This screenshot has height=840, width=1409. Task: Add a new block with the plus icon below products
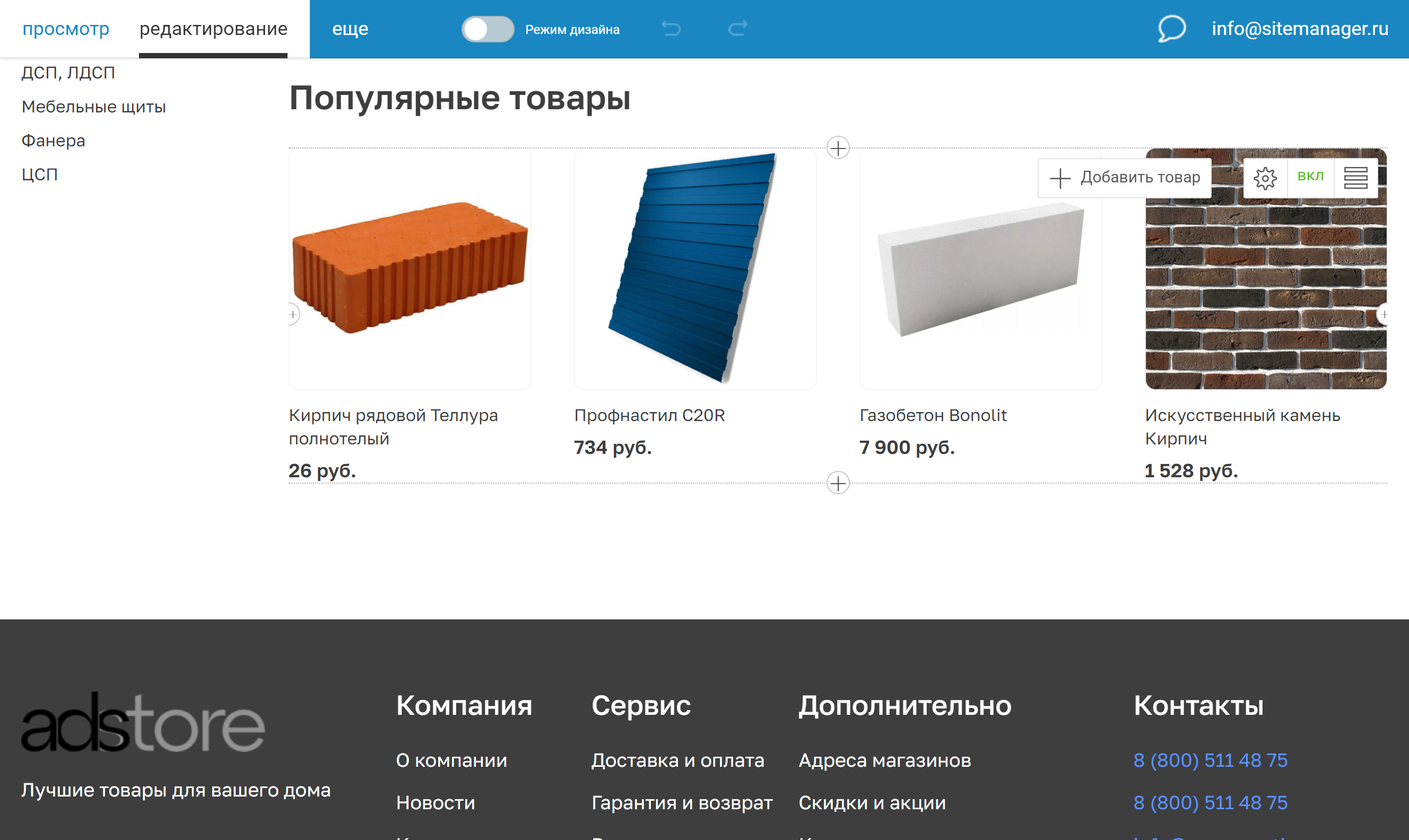coord(838,484)
